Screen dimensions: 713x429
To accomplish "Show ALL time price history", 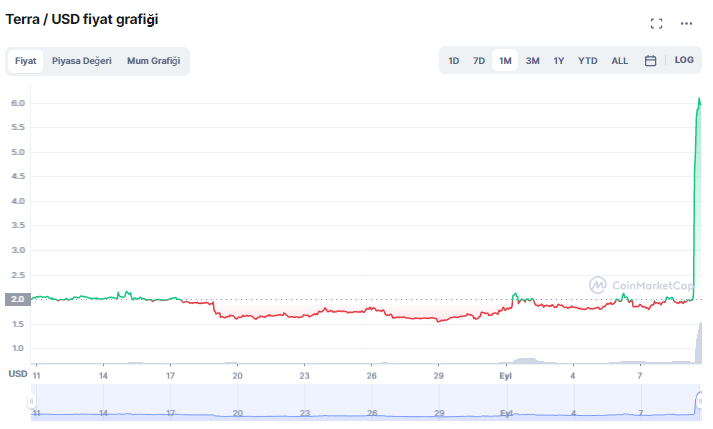I will [x=620, y=61].
